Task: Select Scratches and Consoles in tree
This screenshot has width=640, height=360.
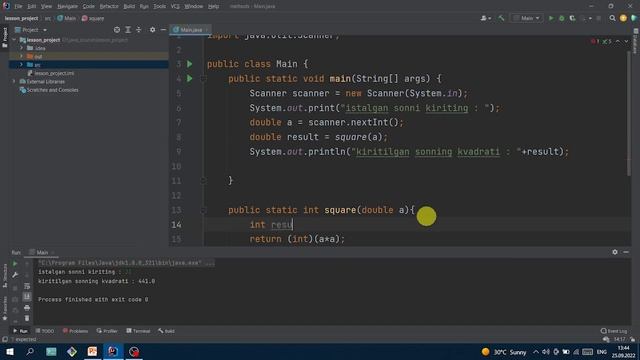Action: pos(49,90)
